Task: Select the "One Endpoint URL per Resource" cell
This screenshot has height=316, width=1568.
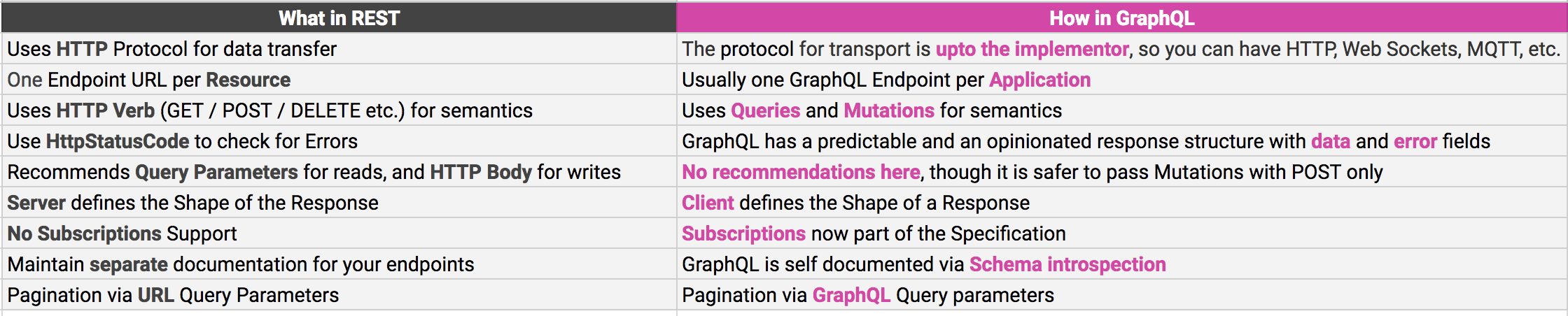Action: pos(149,80)
